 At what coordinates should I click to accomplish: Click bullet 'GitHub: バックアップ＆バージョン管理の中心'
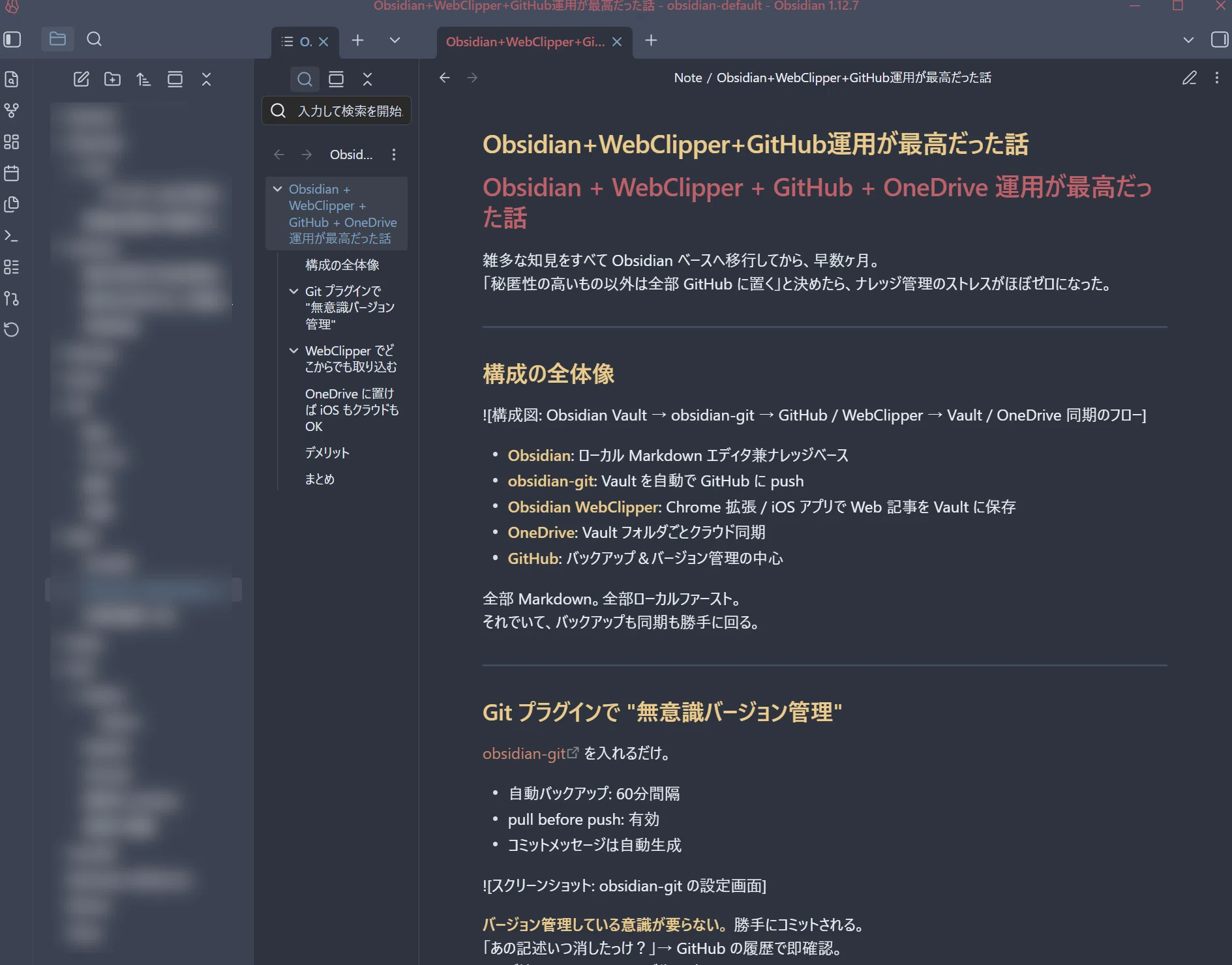coord(646,558)
